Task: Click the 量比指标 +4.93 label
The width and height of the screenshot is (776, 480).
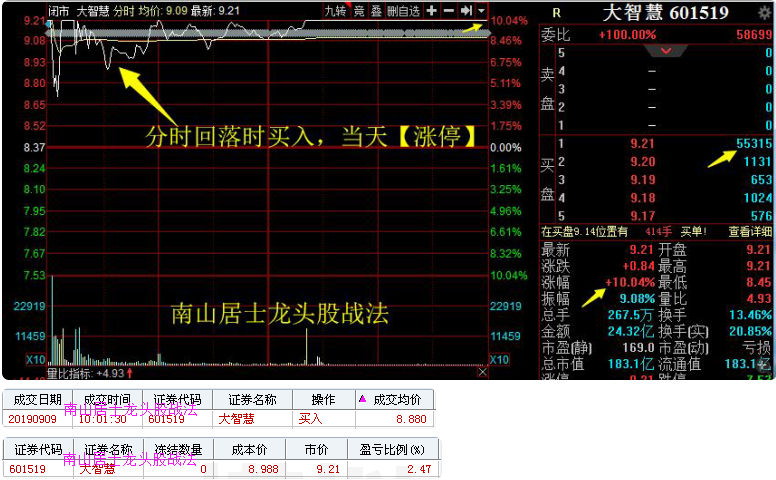Action: [x=90, y=373]
